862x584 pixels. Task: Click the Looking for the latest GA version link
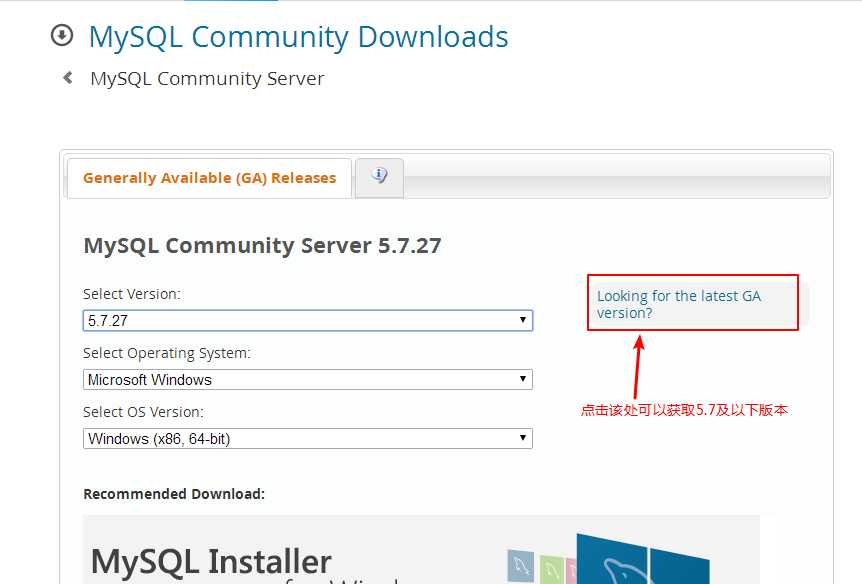click(678, 304)
